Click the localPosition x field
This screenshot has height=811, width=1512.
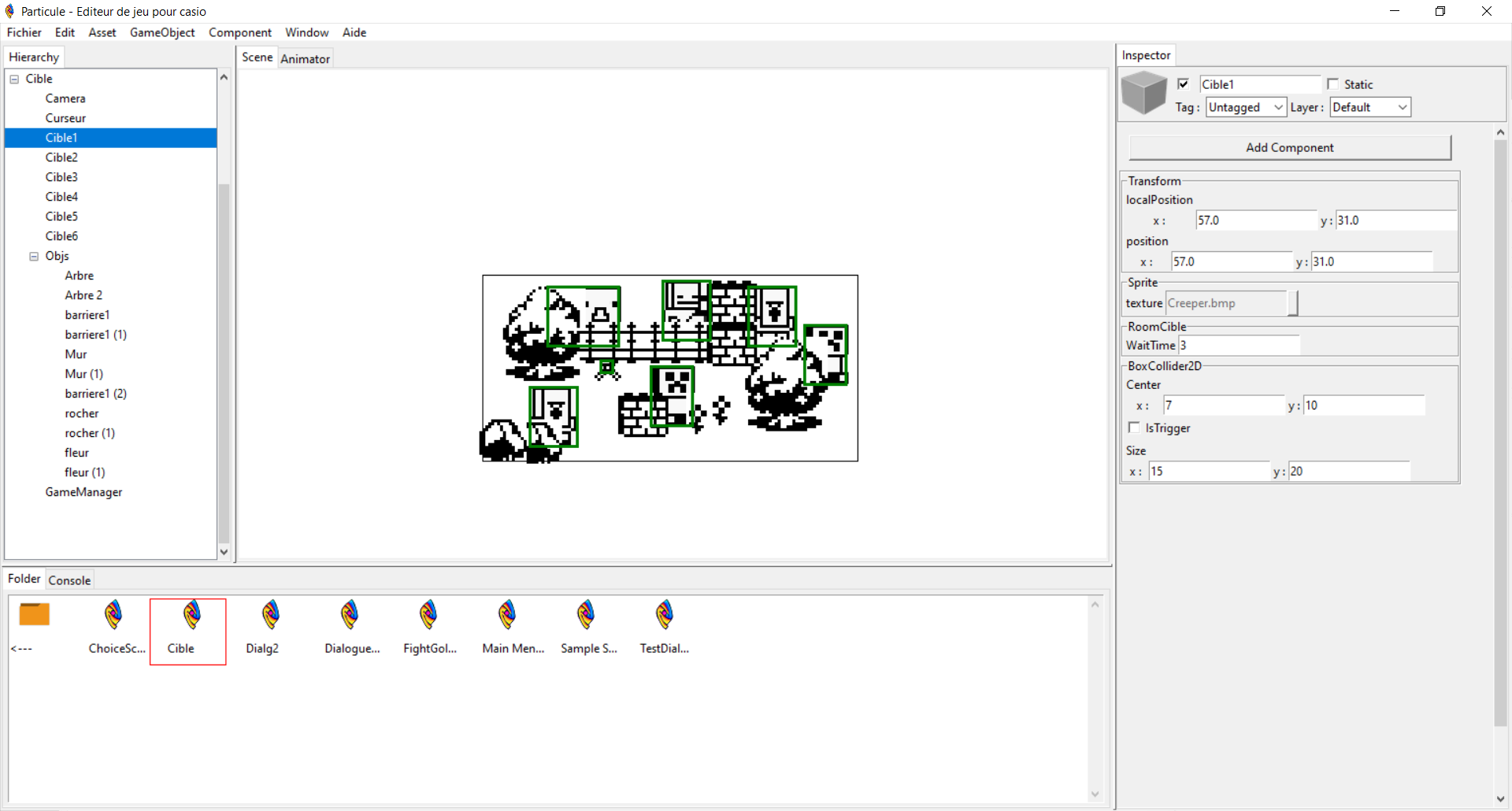tap(1255, 220)
